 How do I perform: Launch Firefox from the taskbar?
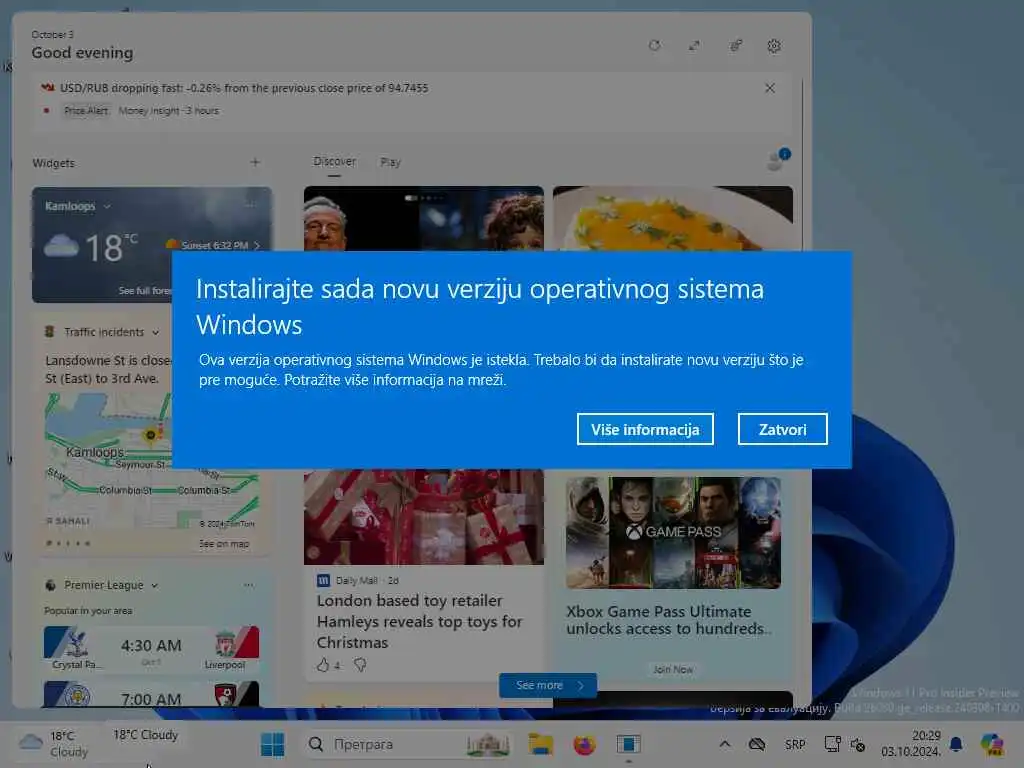584,744
